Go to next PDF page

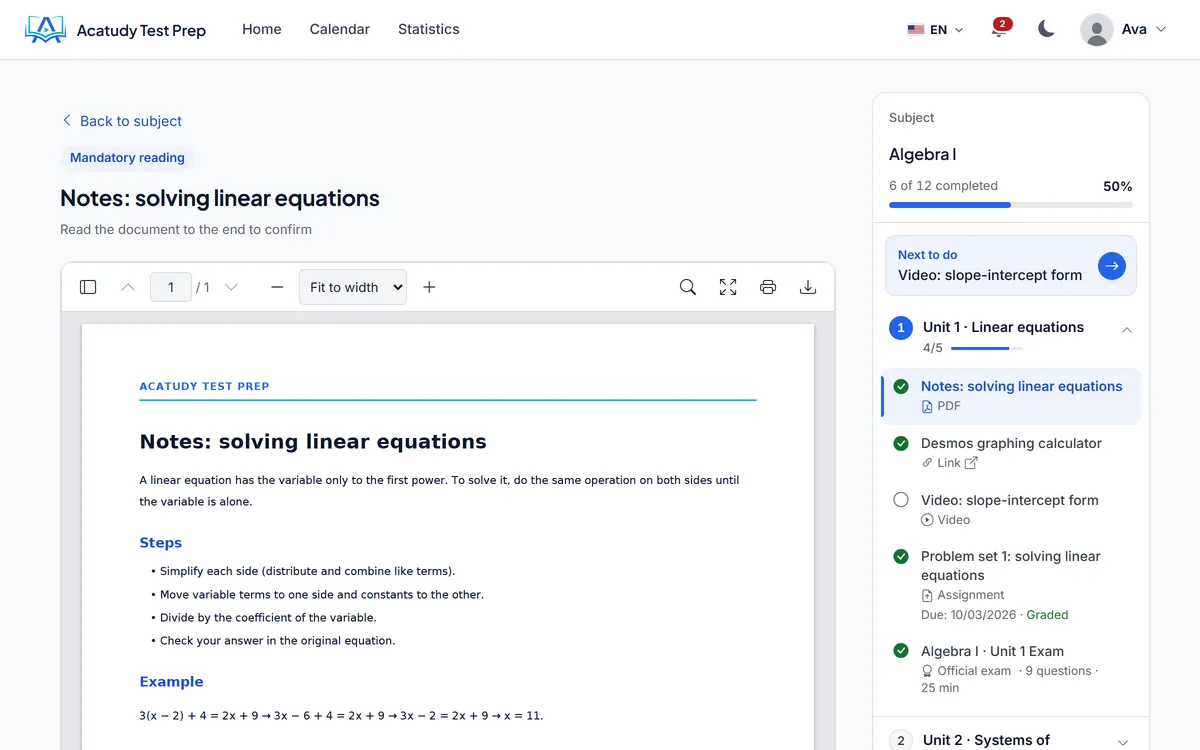point(231,287)
